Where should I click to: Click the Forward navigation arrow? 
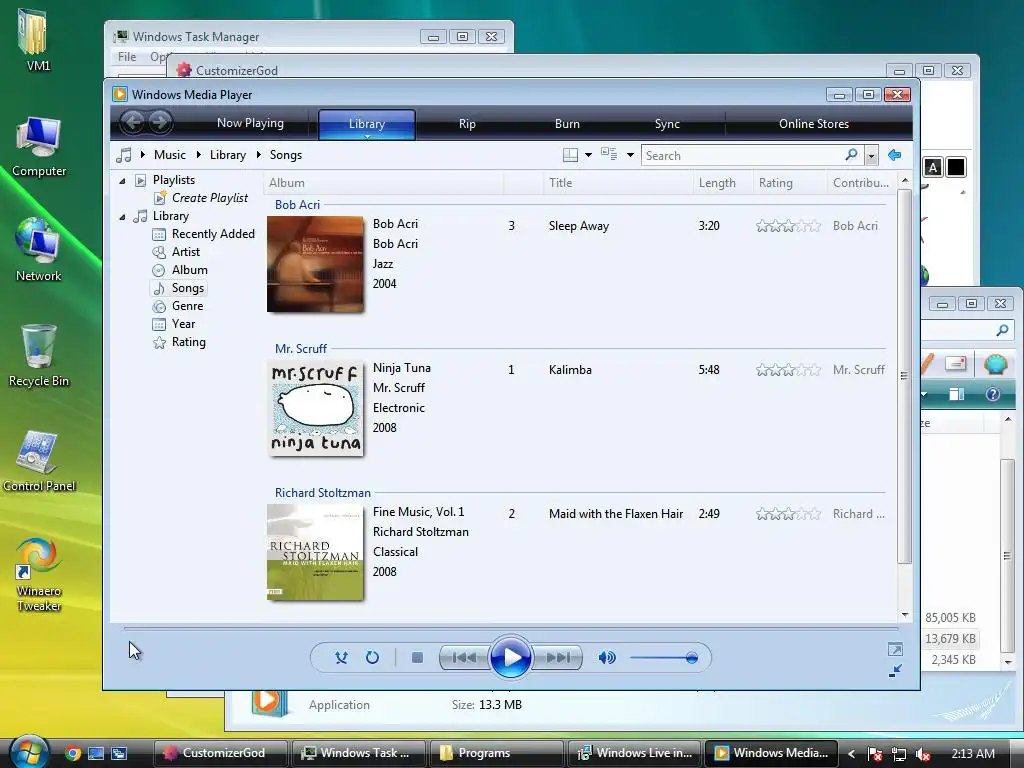pyautogui.click(x=161, y=121)
